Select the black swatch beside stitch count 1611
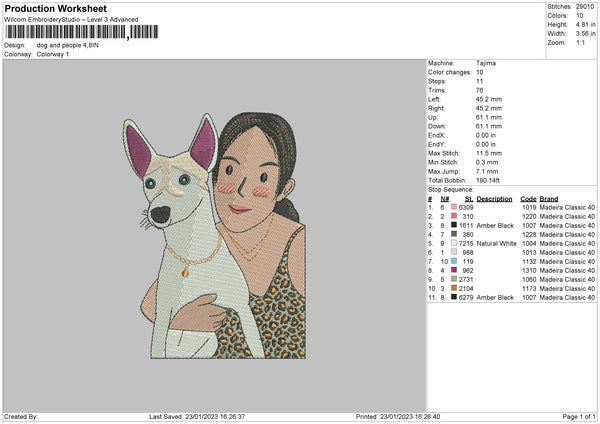Viewport: 600px width, 424px height. (454, 225)
